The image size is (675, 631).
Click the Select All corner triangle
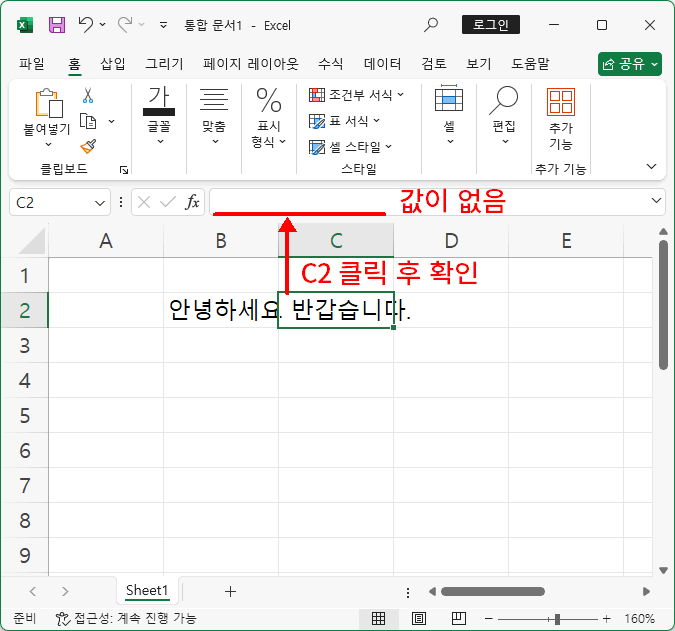(31, 241)
